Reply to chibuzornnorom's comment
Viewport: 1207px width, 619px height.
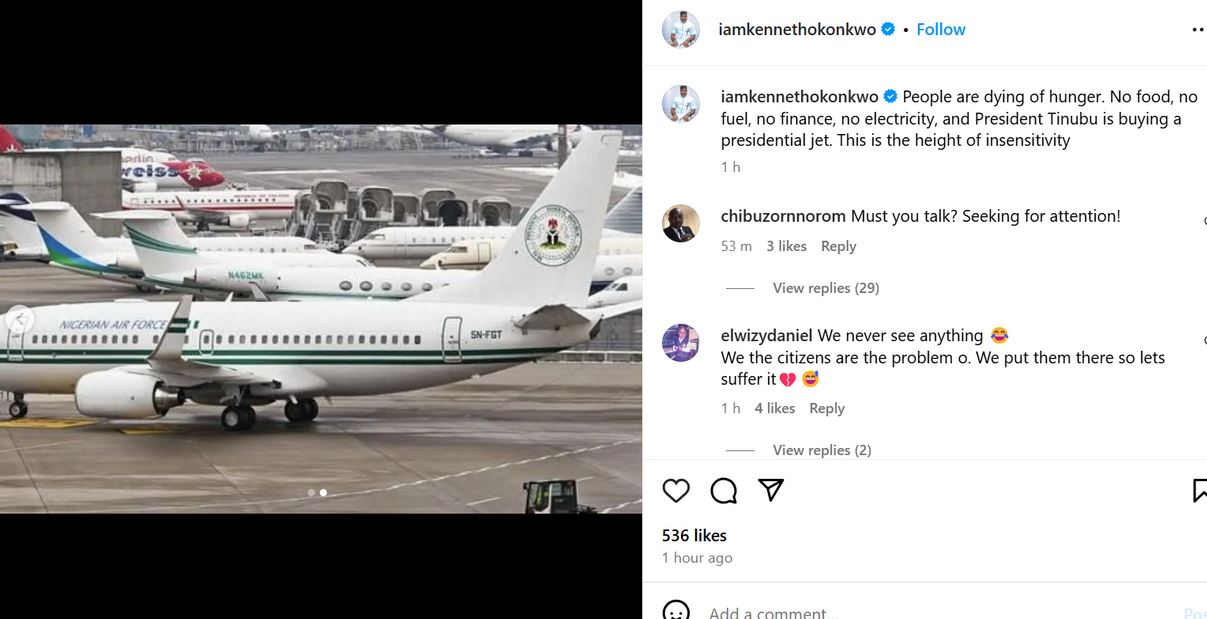point(838,246)
